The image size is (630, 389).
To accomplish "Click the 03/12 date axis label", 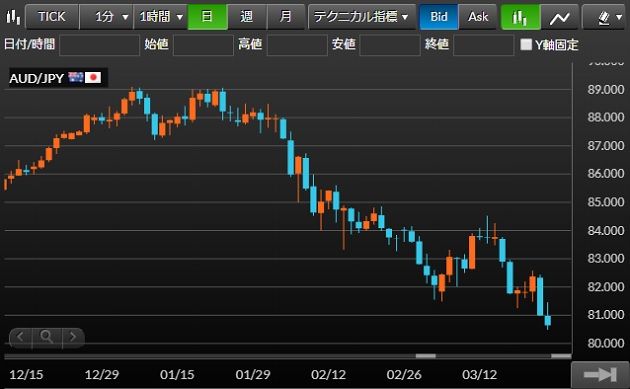I will pos(479,375).
